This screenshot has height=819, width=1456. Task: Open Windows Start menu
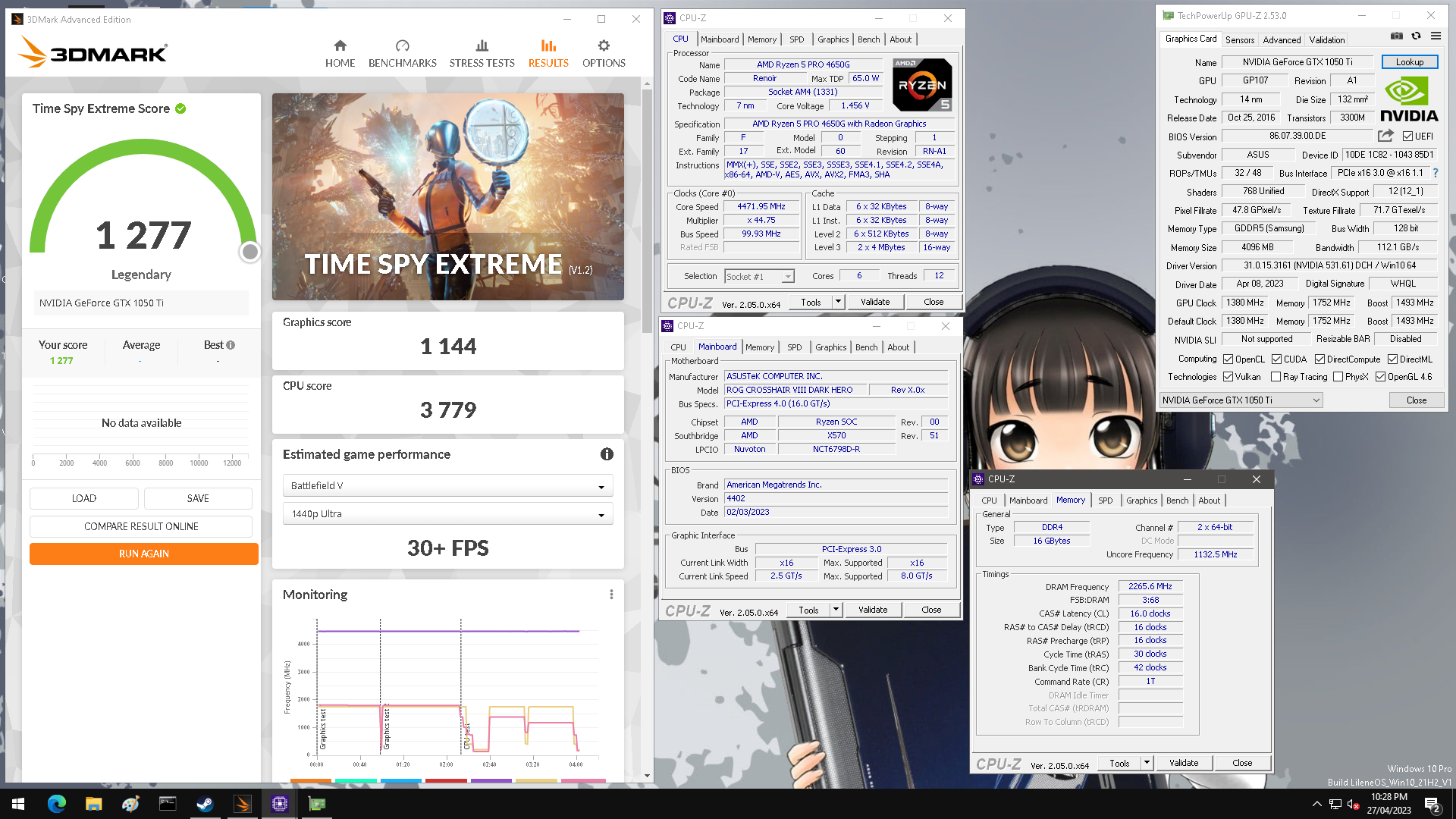[x=18, y=804]
